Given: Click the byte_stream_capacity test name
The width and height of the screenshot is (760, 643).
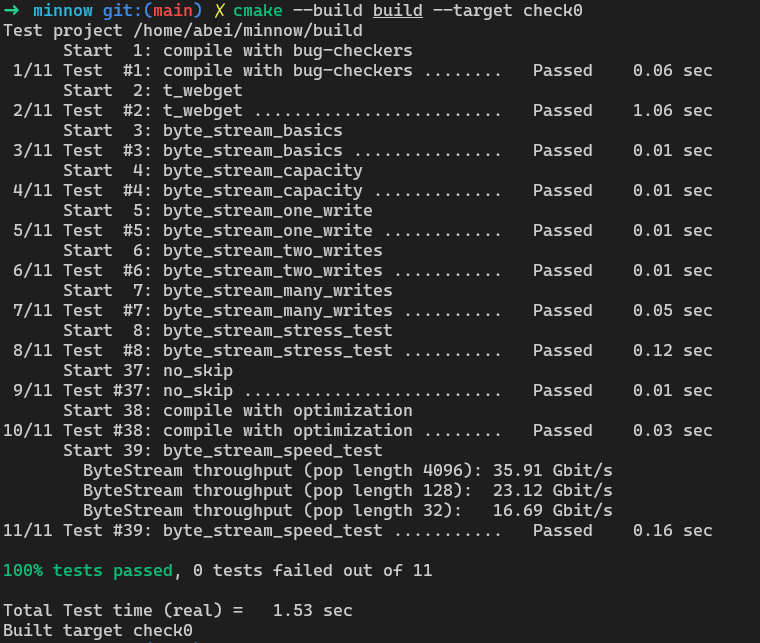Looking at the screenshot, I should (262, 190).
